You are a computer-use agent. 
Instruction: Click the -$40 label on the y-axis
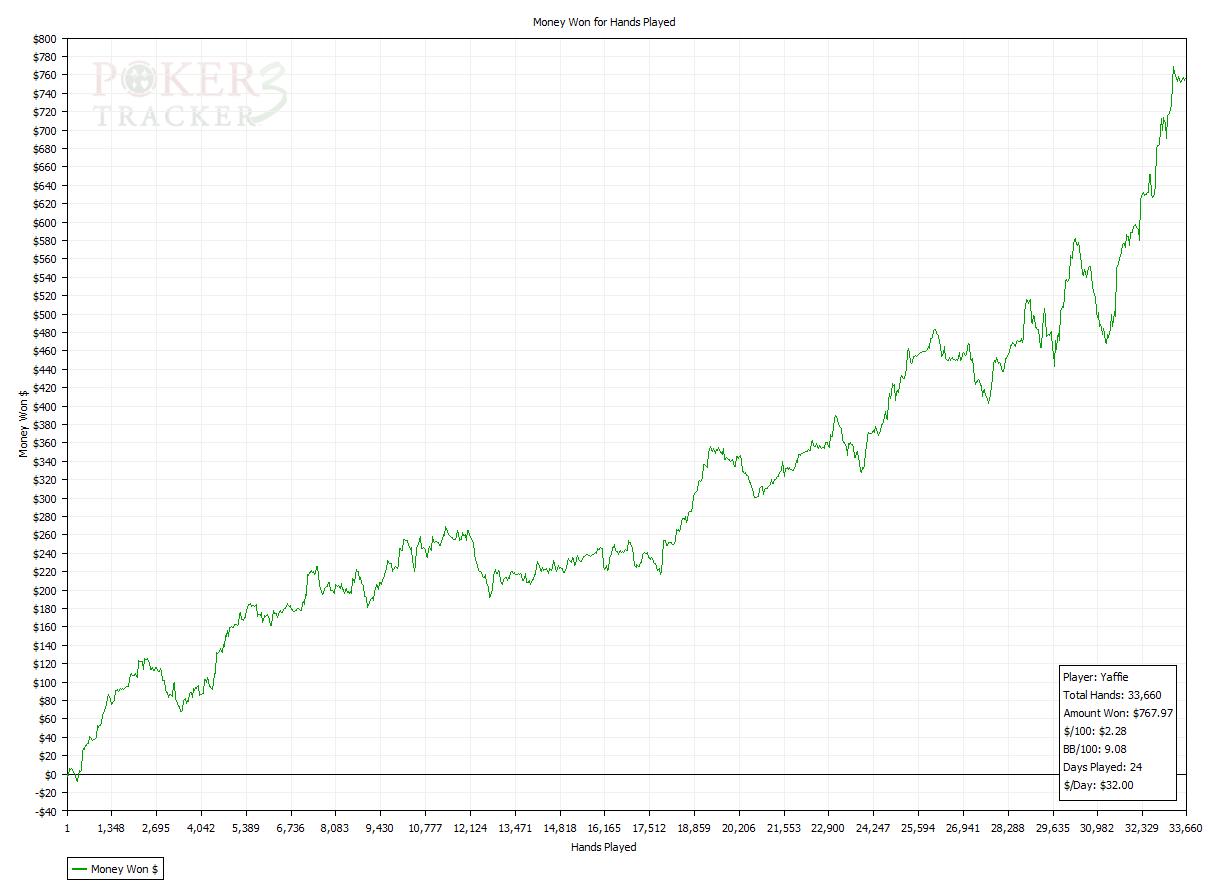click(43, 811)
